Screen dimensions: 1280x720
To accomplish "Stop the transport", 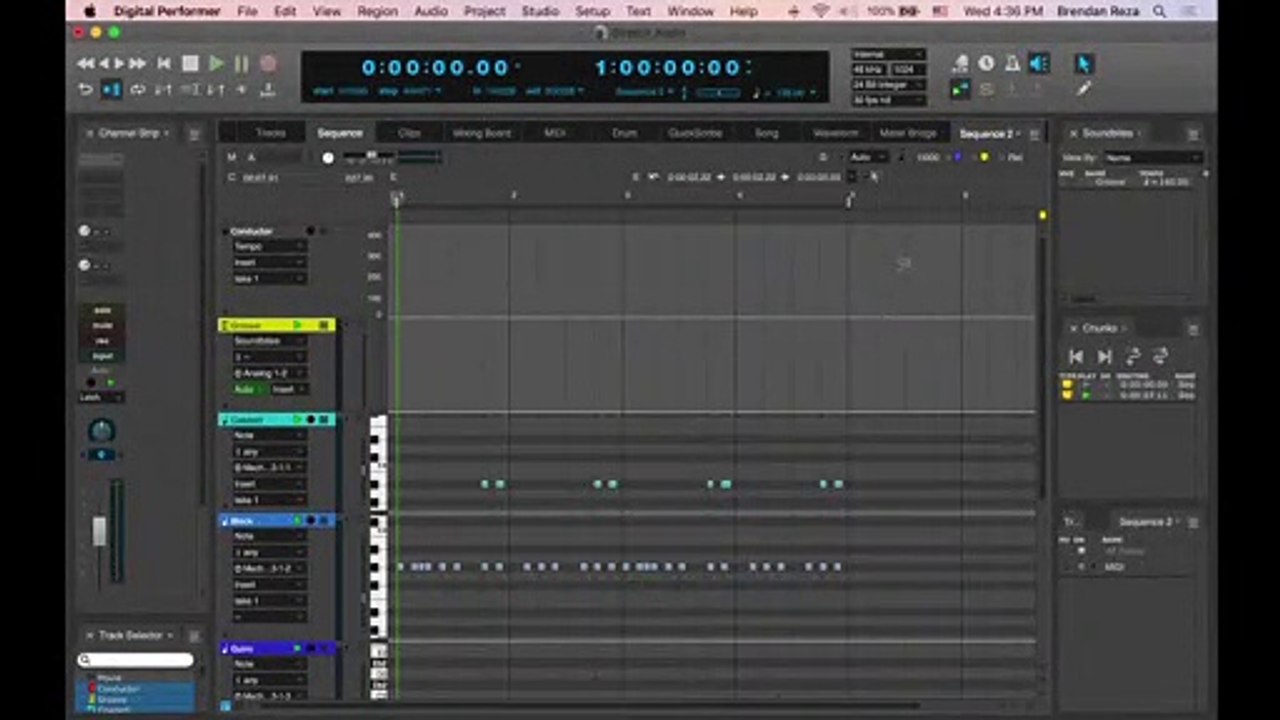I will click(190, 64).
